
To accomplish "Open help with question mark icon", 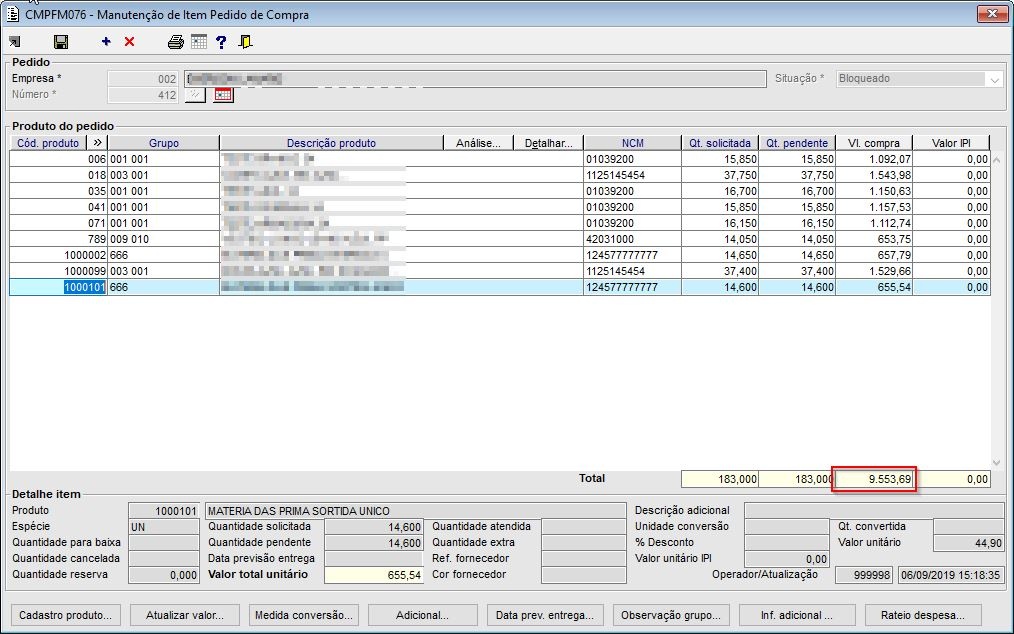I will (x=221, y=42).
